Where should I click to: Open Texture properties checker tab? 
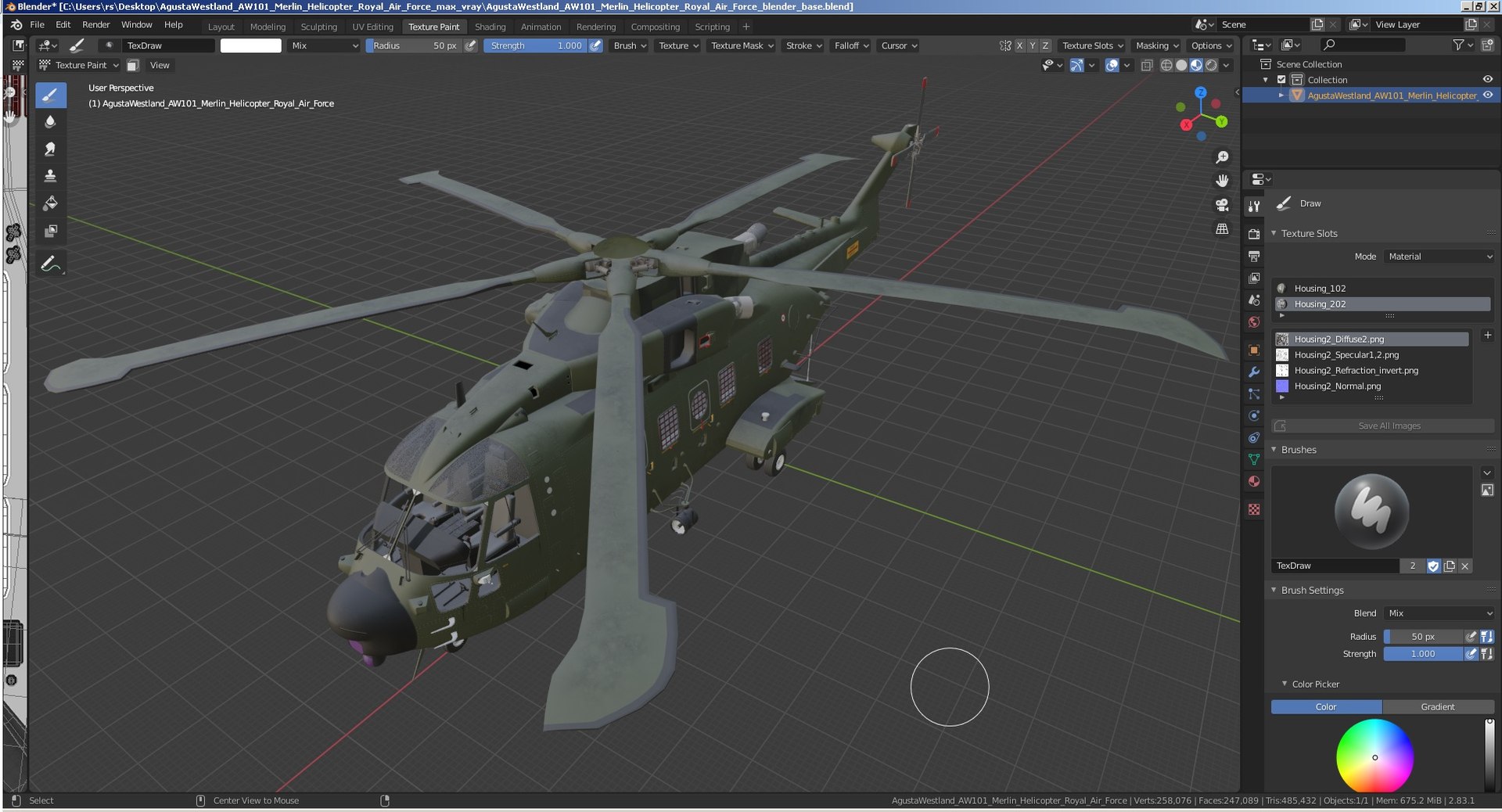tap(1254, 509)
